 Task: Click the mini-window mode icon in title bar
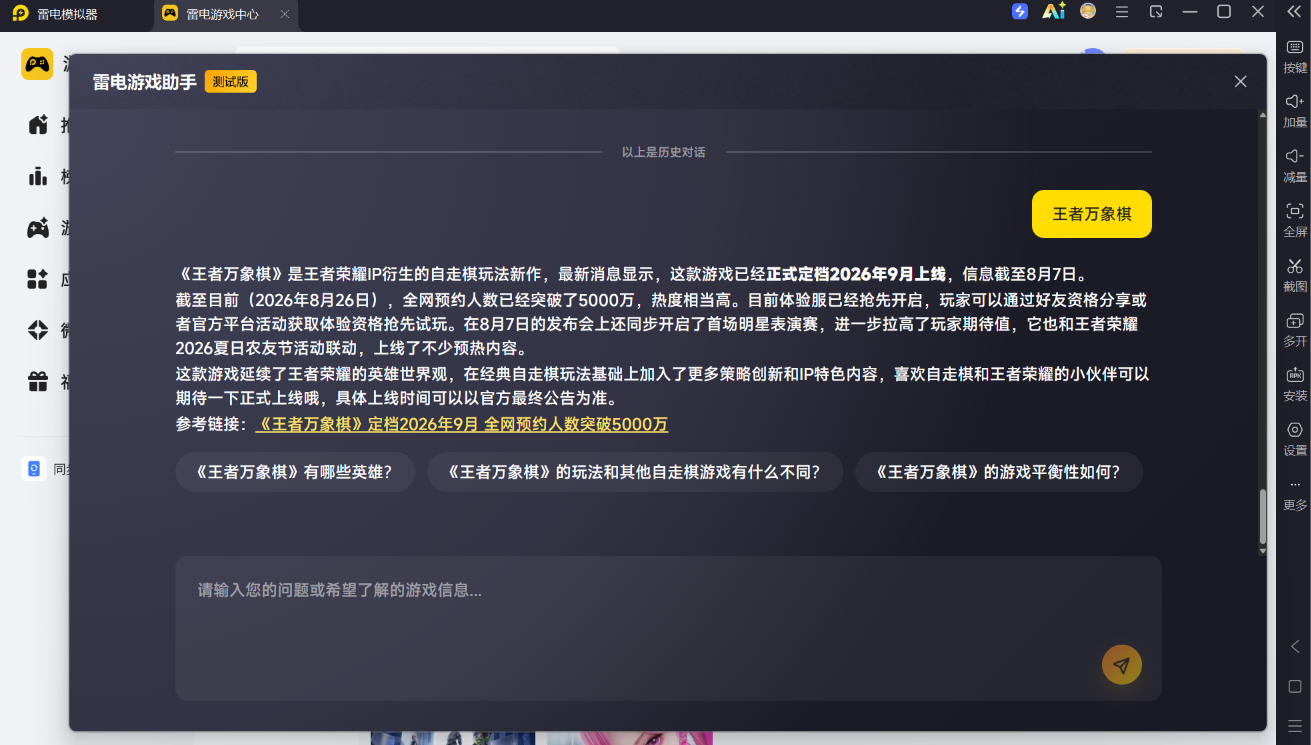1156,12
